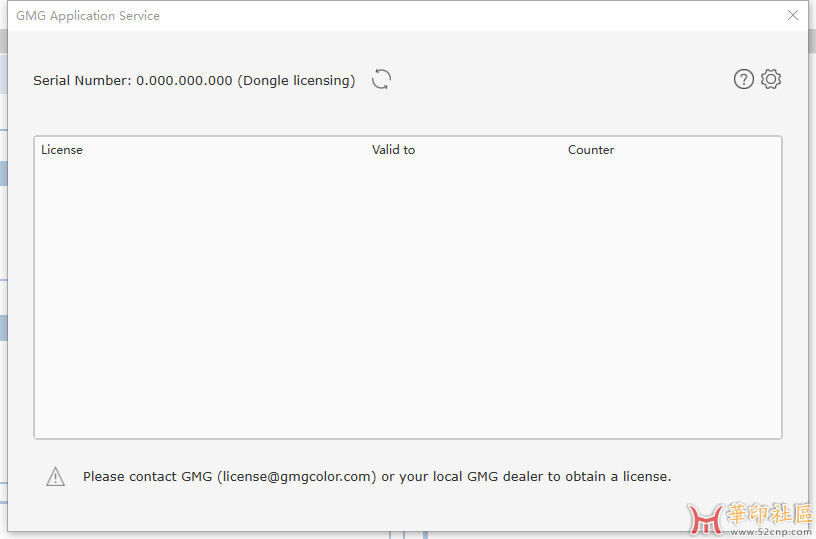Sort by the Valid to column header

[x=393, y=150]
